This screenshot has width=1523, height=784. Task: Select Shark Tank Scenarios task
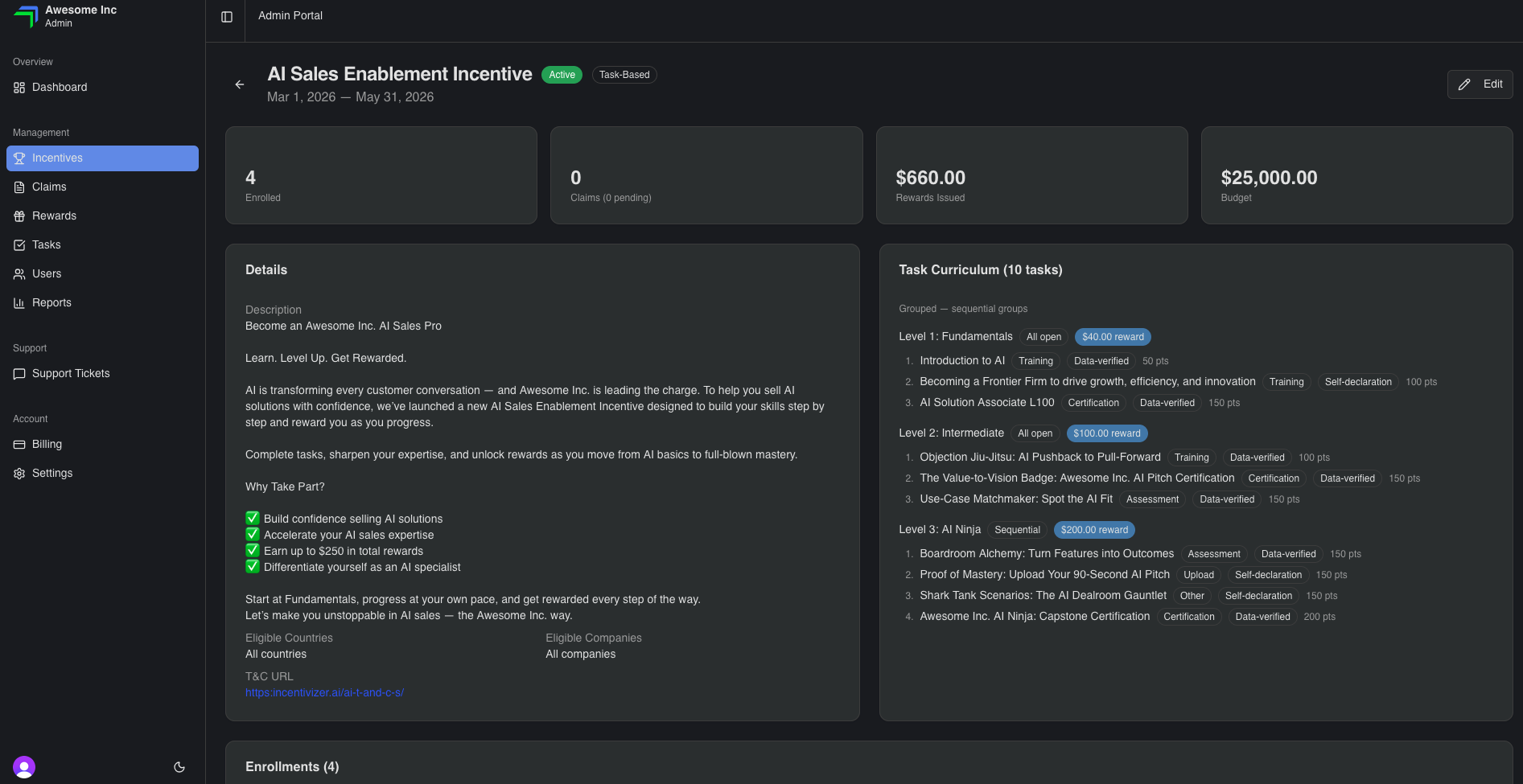coord(1043,596)
